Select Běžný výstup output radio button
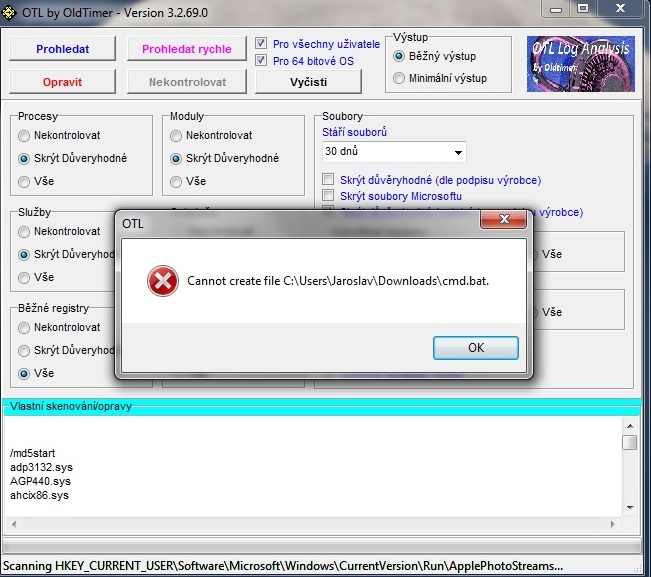 pyautogui.click(x=400, y=56)
